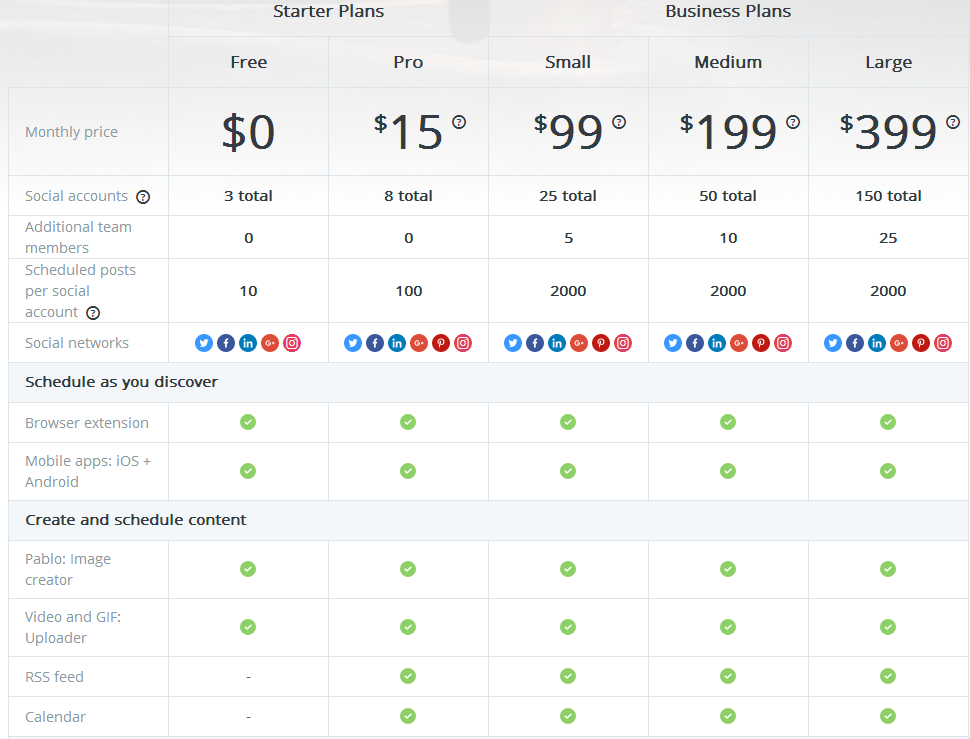Click the $0 monthly price of the Free plan
Image resolution: width=970 pixels, height=739 pixels.
click(248, 132)
